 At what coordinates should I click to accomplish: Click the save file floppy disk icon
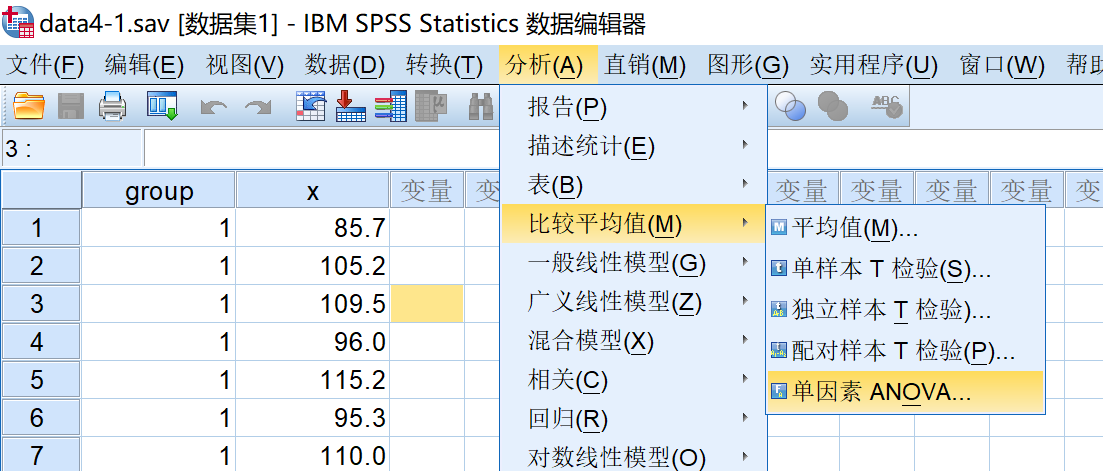click(70, 105)
